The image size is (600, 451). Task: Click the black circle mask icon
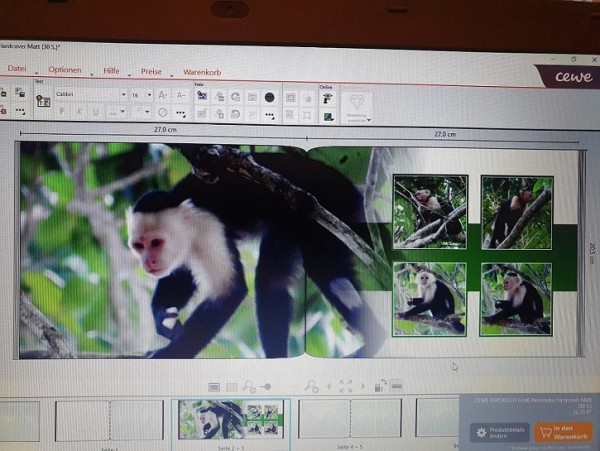tap(269, 98)
